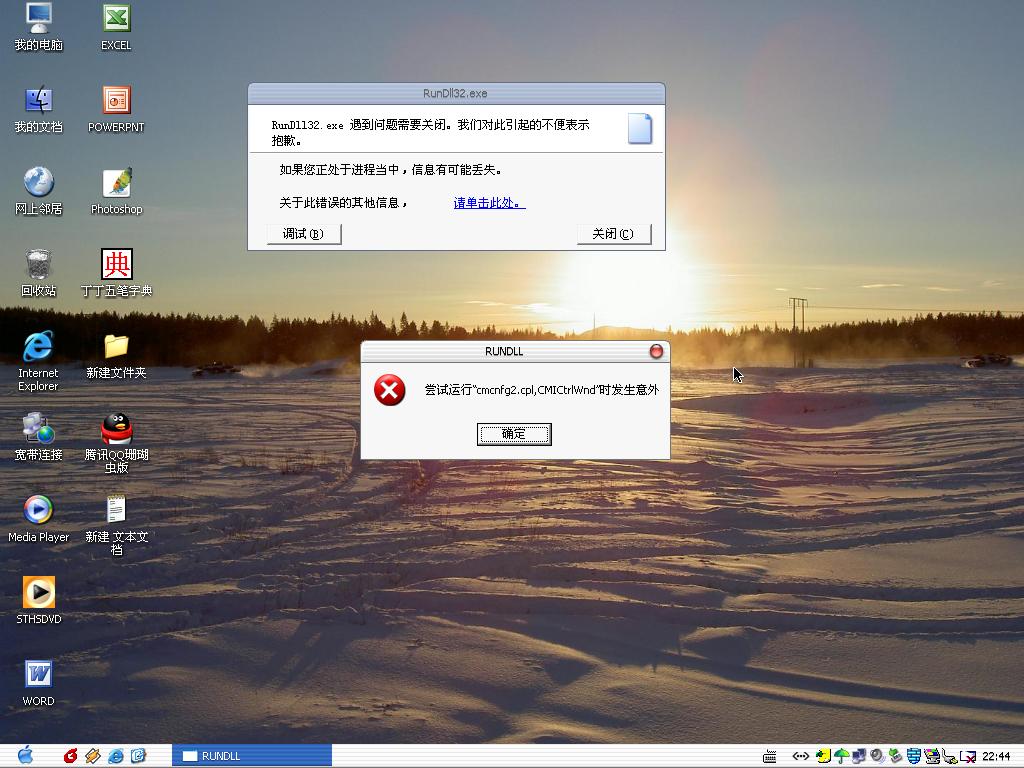Screen dimensions: 1024x768
Task: Click the taskbar clock showing 22:44
Action: 996,756
